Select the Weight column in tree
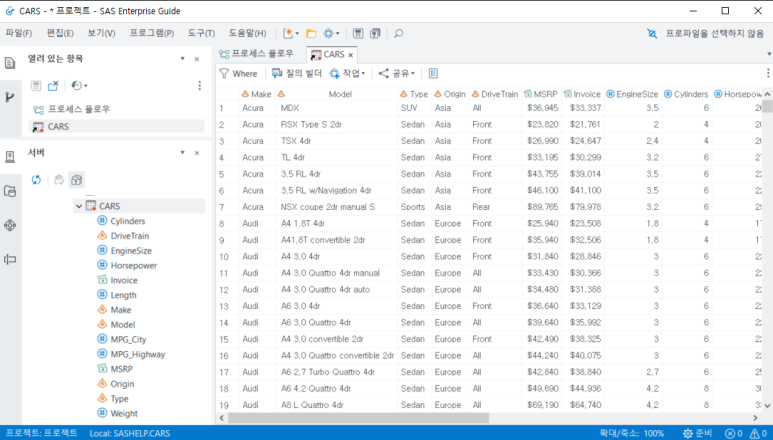 tap(124, 413)
